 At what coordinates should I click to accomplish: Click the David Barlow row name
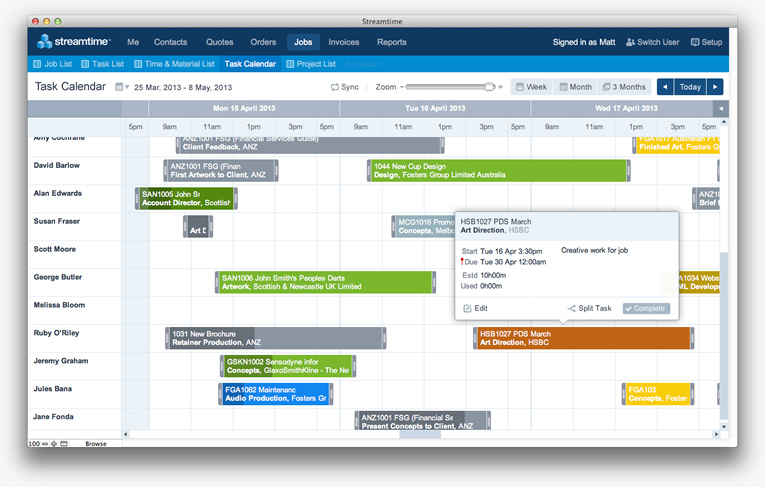57,165
